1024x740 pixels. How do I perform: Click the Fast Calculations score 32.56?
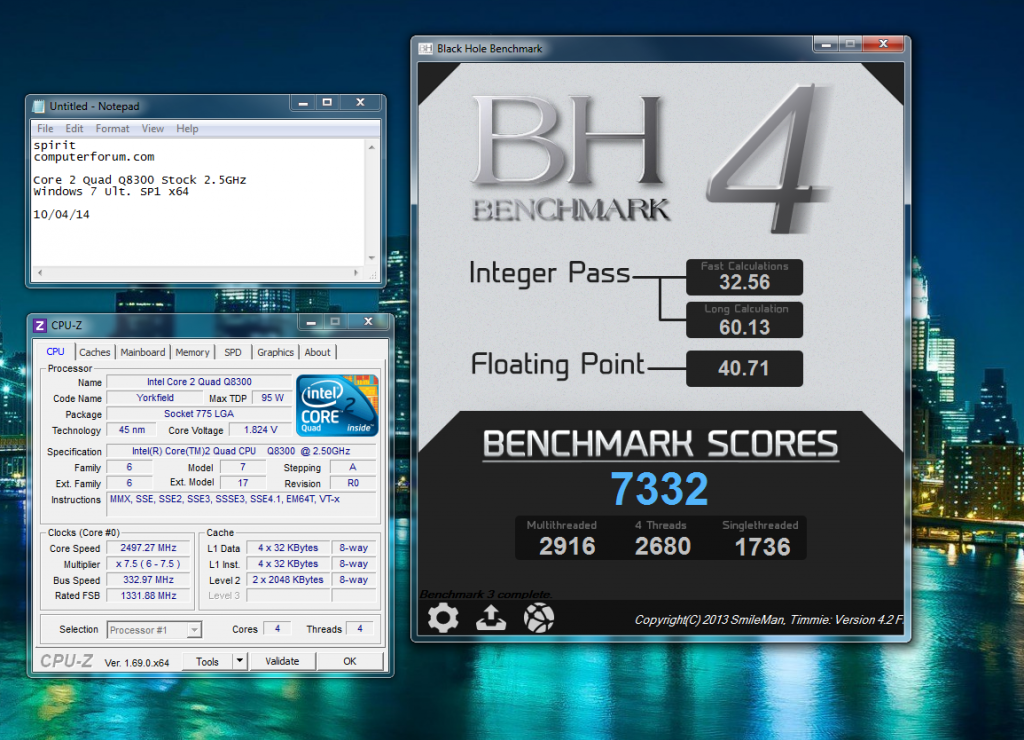pos(744,282)
